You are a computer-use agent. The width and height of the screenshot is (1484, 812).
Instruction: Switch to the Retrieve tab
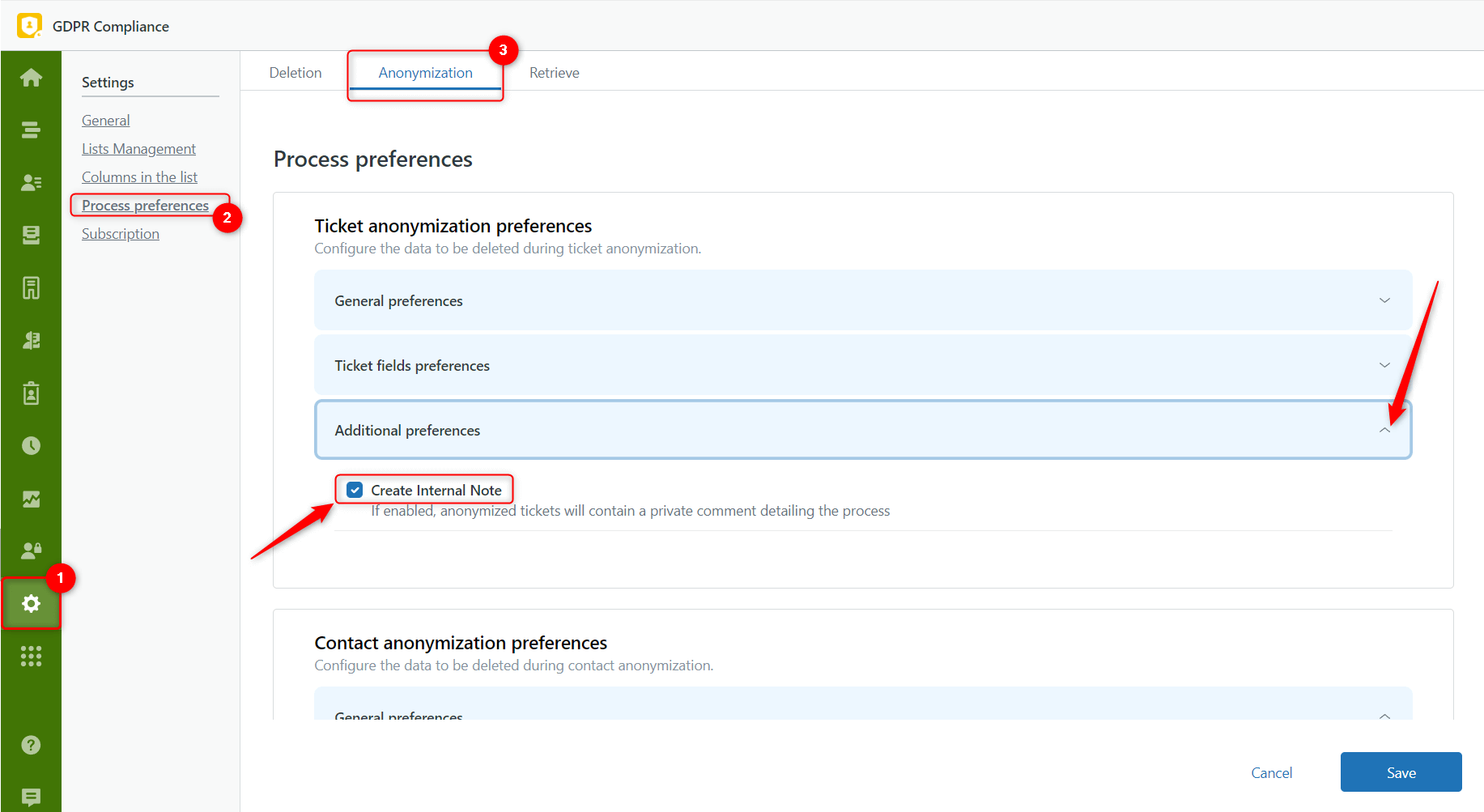(555, 73)
